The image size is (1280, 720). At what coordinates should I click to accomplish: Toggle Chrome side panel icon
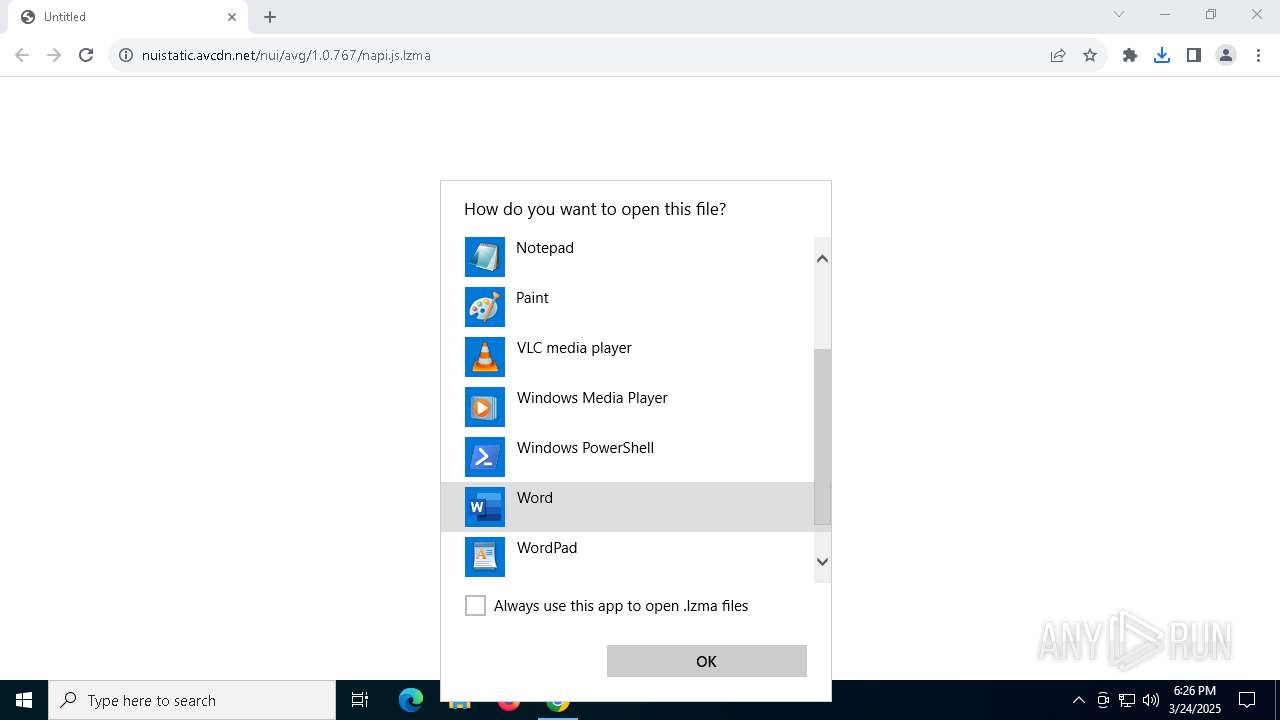tap(1194, 55)
